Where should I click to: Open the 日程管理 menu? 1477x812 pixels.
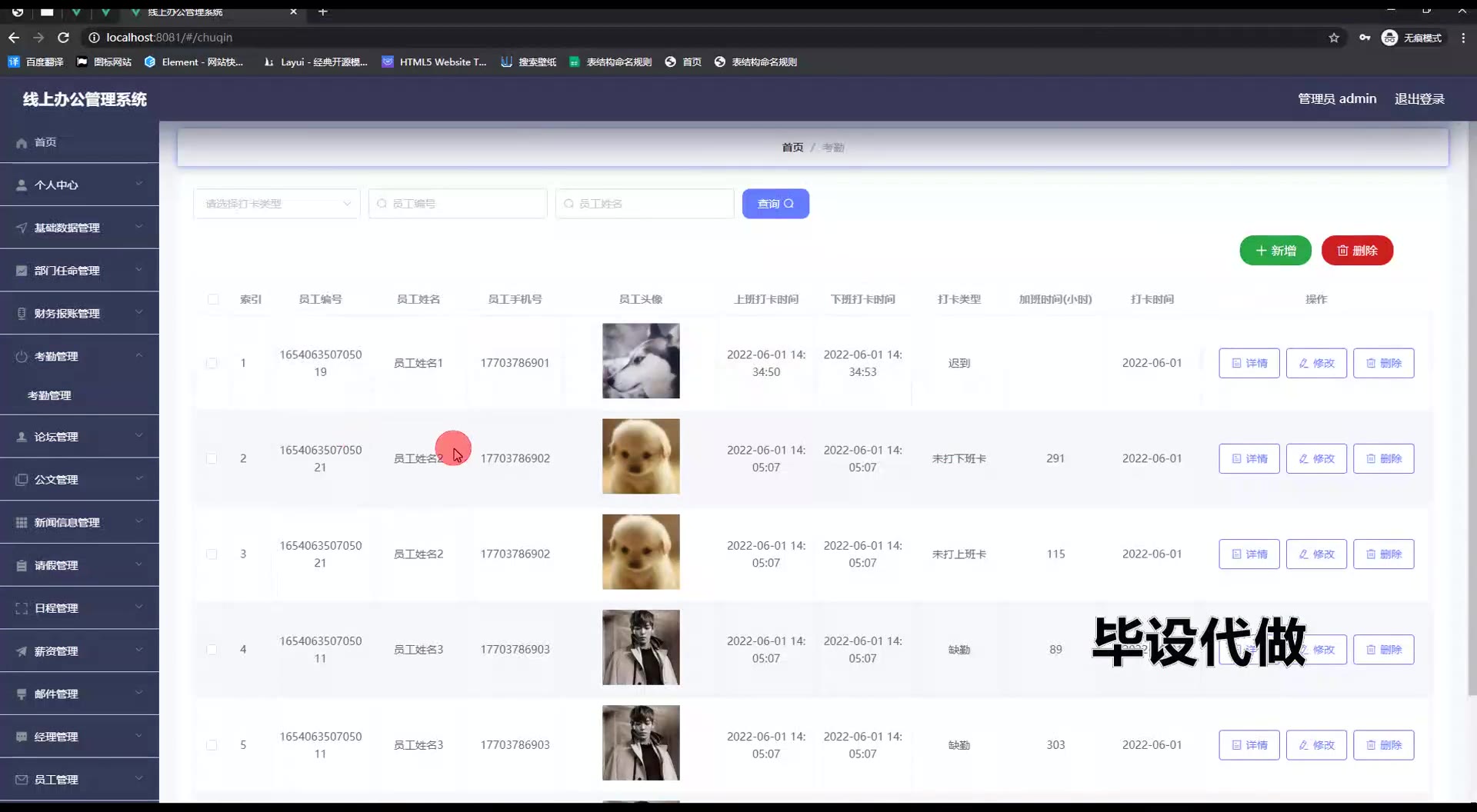tap(79, 608)
